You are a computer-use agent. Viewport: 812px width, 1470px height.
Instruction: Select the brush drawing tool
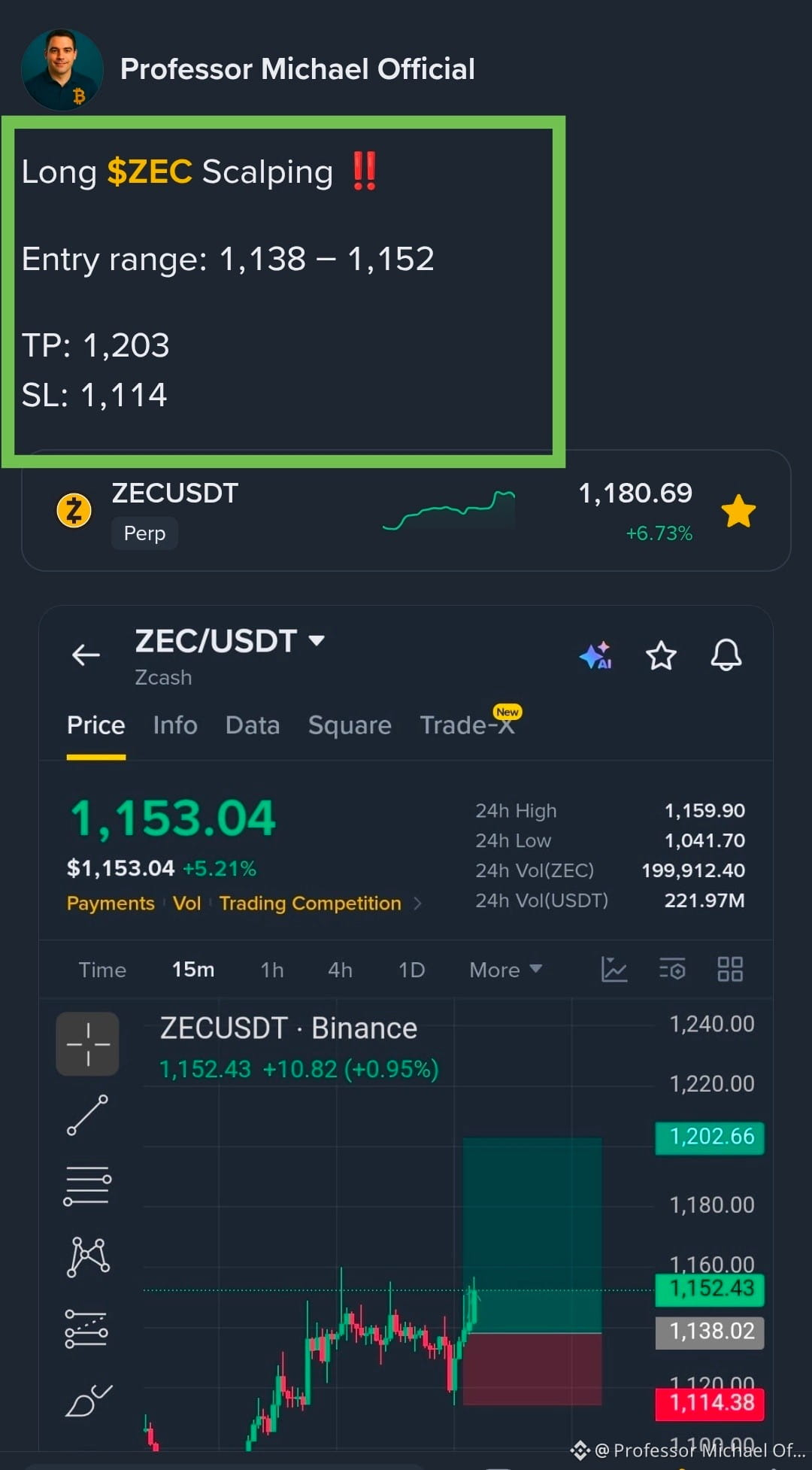(89, 1399)
